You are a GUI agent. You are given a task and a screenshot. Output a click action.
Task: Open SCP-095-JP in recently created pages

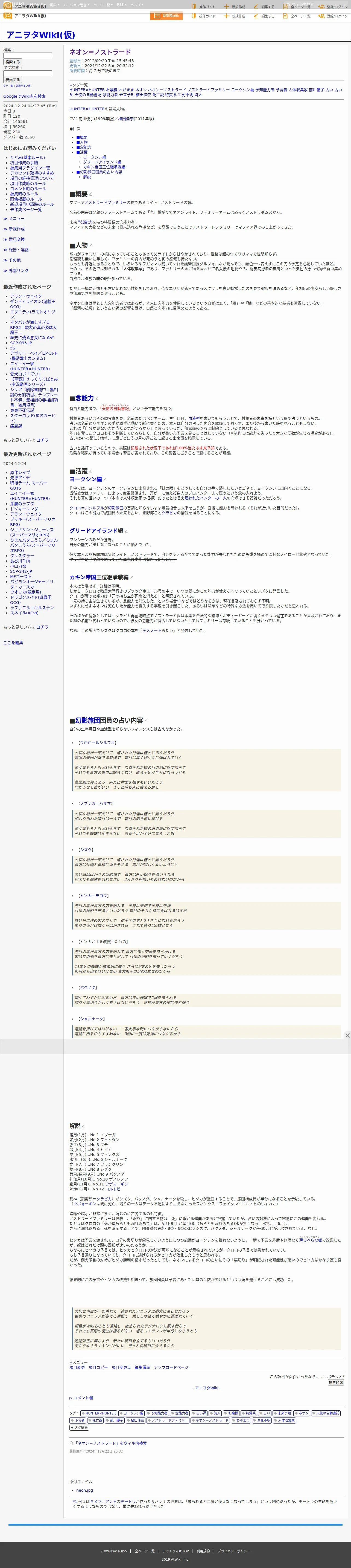point(21,343)
